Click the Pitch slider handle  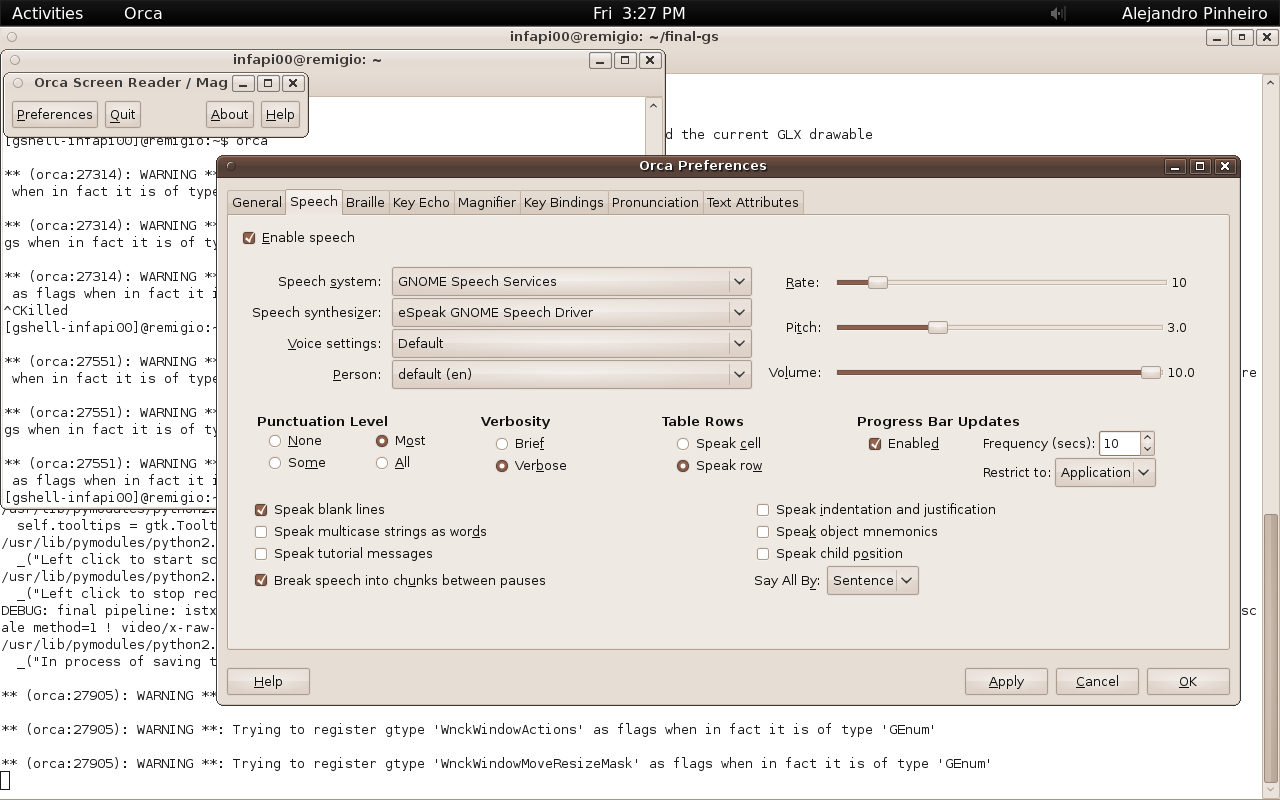click(937, 327)
